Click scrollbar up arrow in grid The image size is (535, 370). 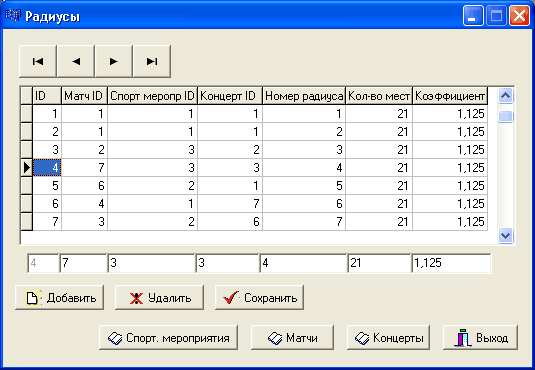click(x=505, y=96)
